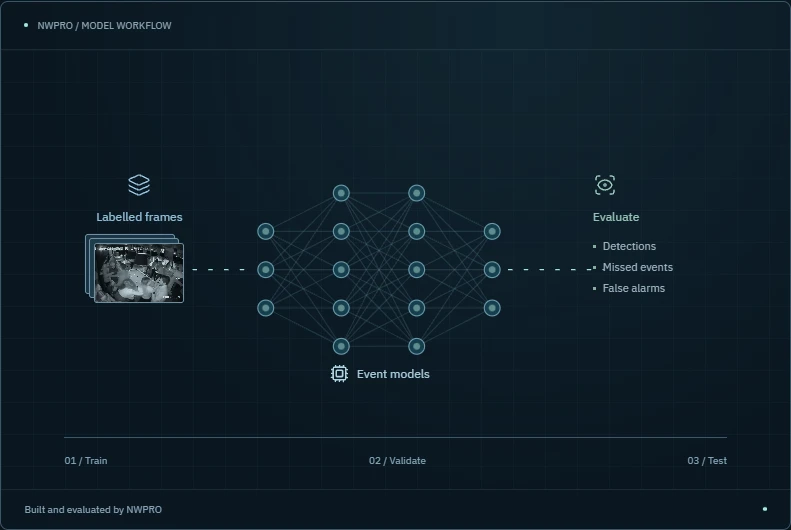
Task: Click the small dot in the footer corner
Action: [765, 509]
